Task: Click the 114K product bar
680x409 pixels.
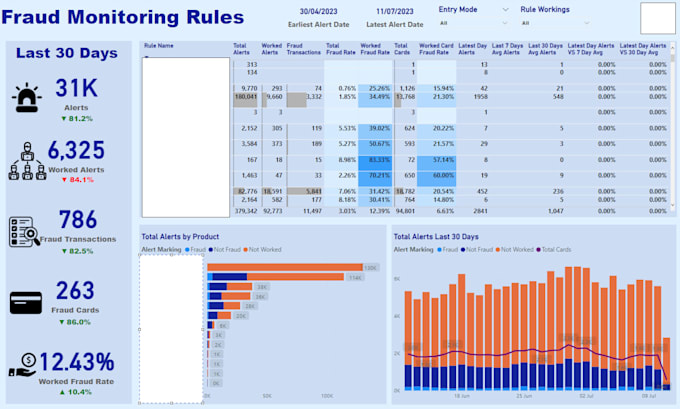Action: 276,277
